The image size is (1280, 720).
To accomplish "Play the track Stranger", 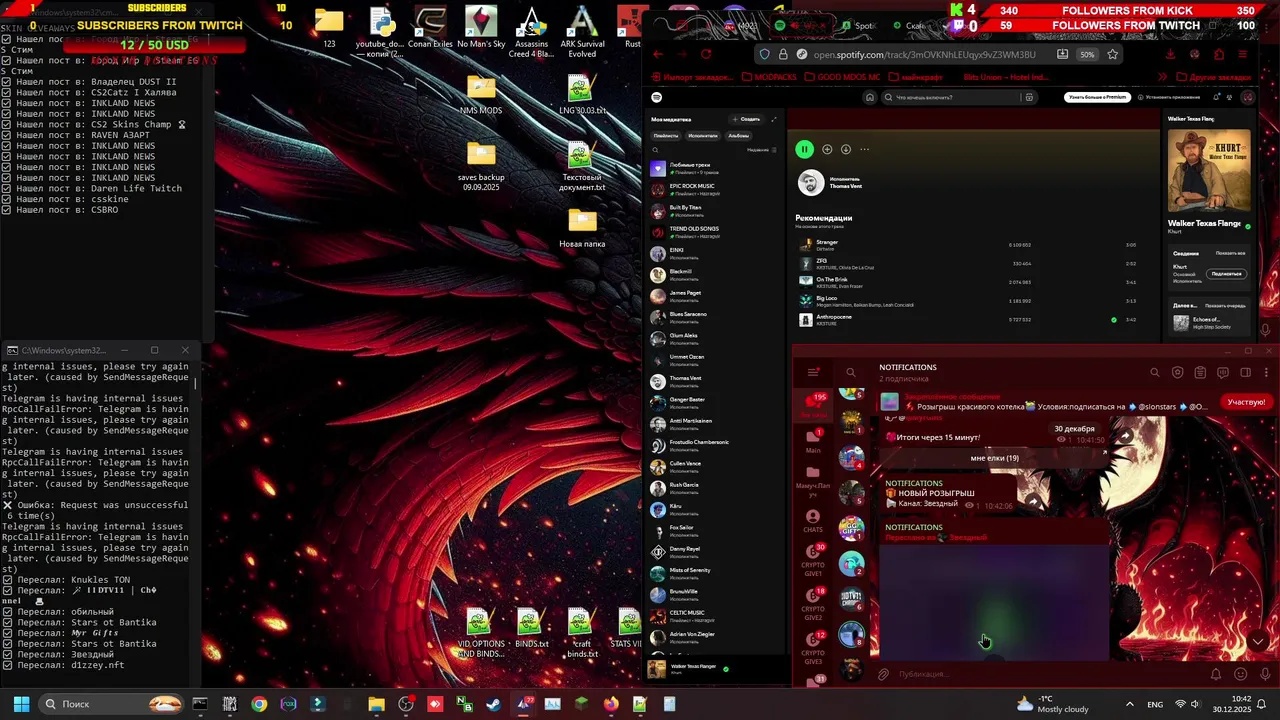I will pyautogui.click(x=827, y=242).
